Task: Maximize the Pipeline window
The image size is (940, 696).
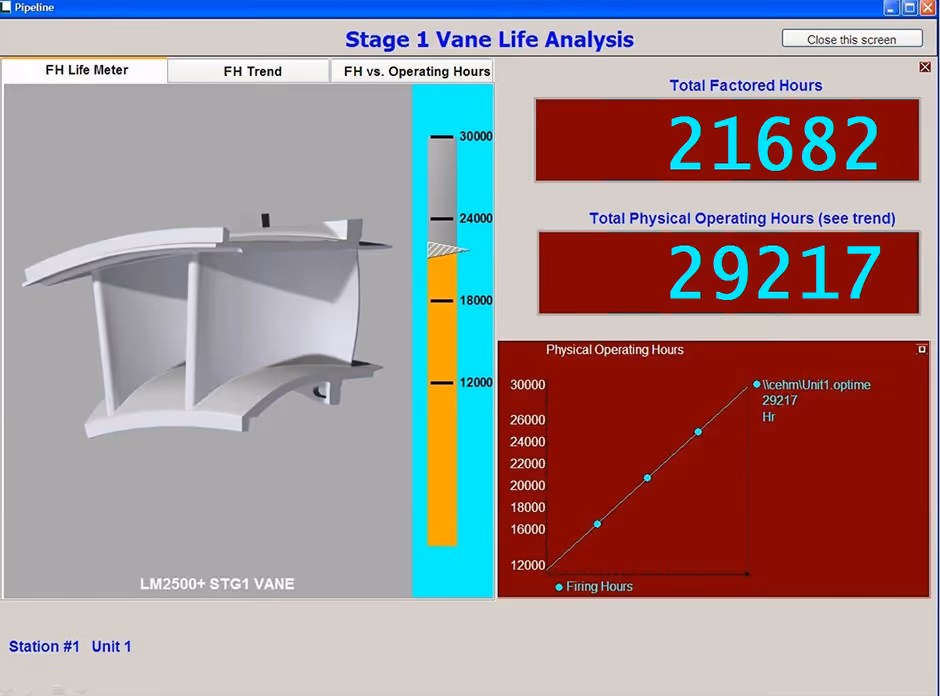Action: click(x=909, y=8)
